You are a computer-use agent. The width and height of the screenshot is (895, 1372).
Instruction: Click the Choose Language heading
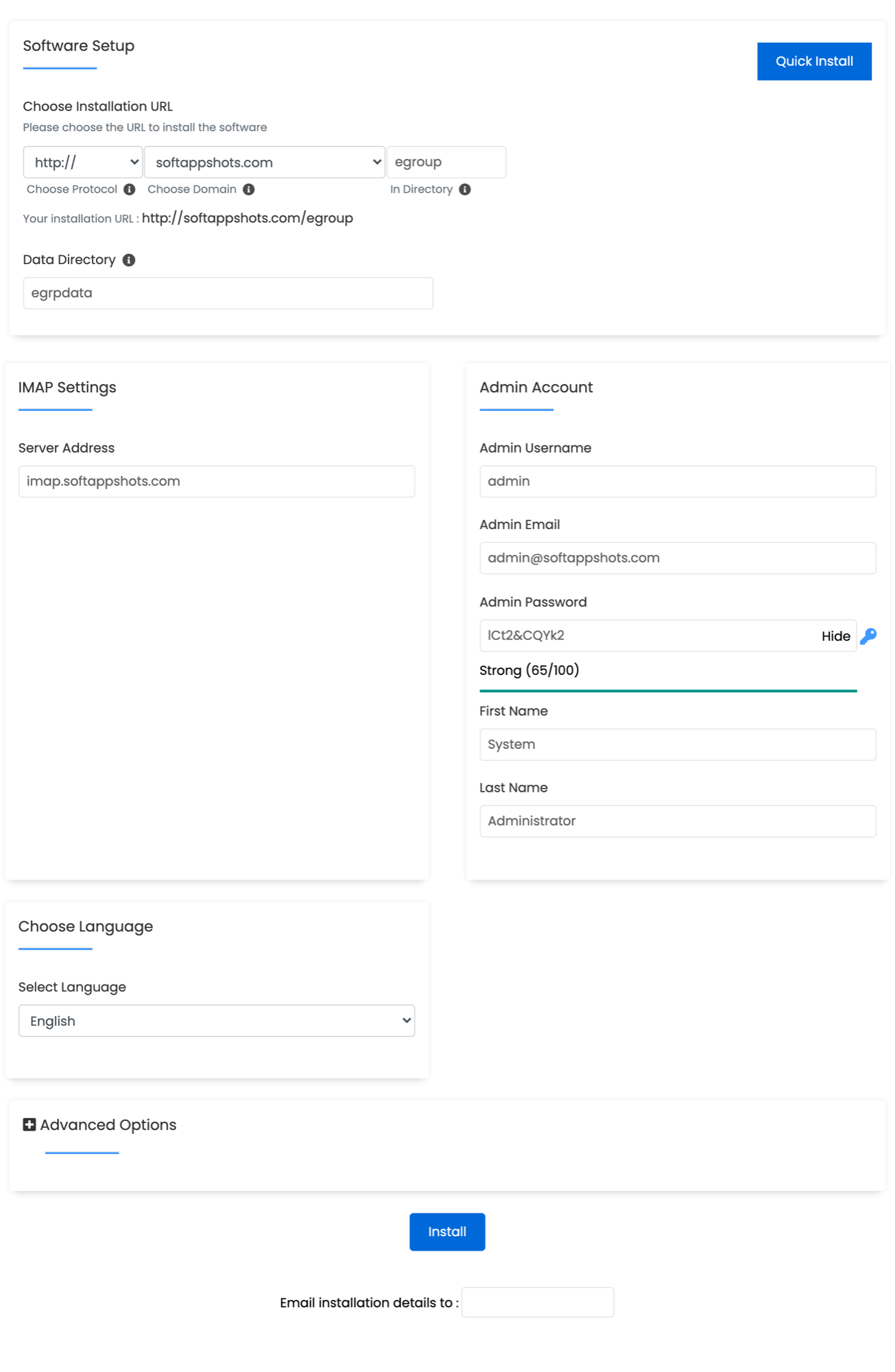(86, 926)
